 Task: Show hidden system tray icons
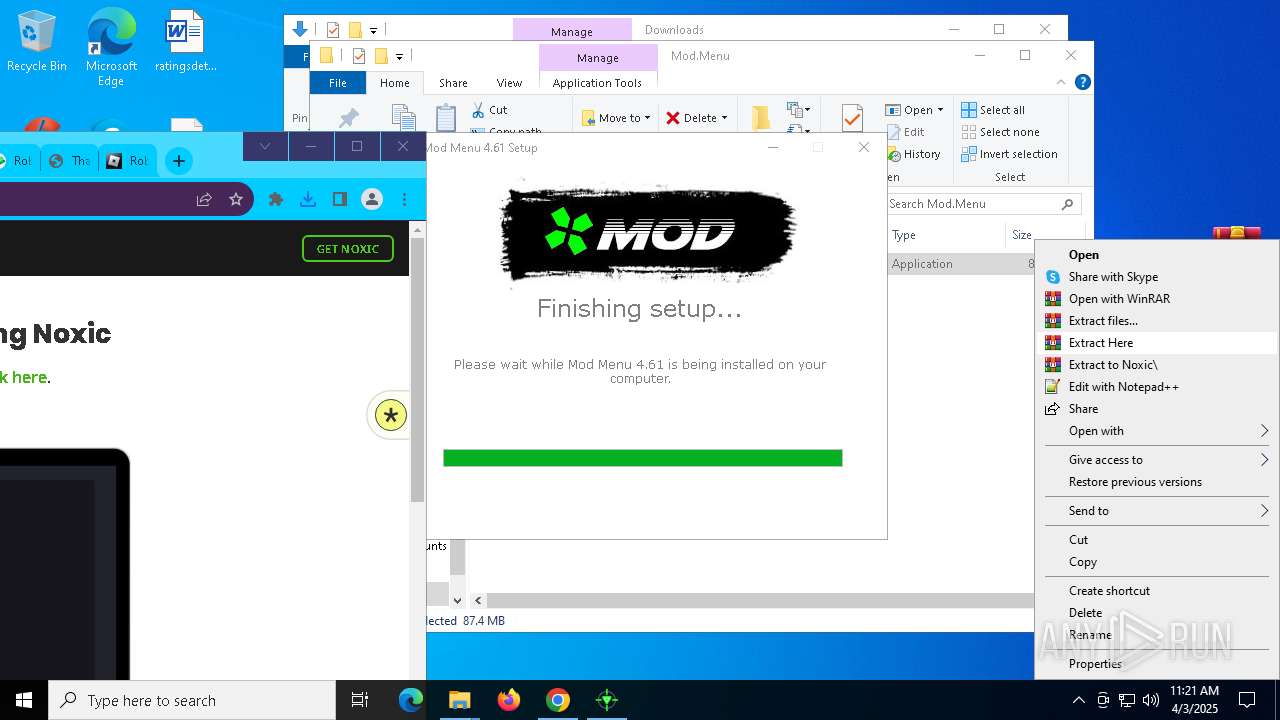[1078, 700]
